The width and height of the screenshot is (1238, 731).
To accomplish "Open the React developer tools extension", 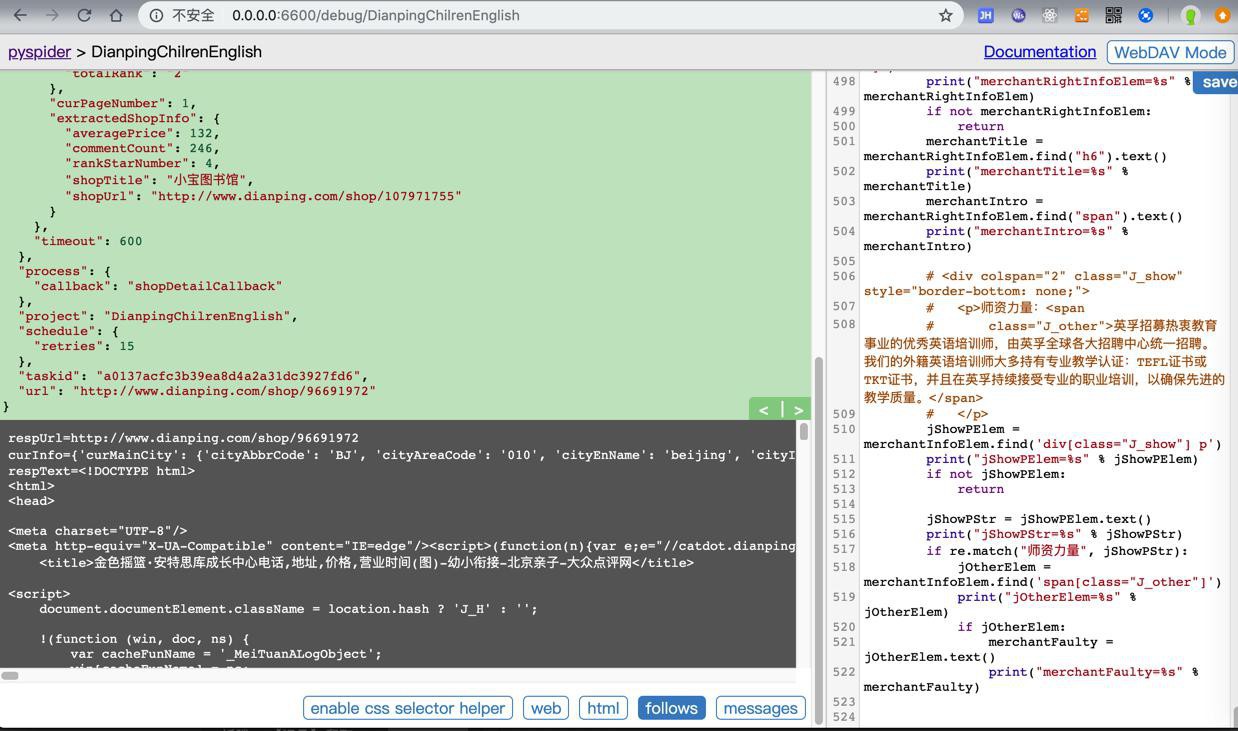I will click(x=1049, y=15).
